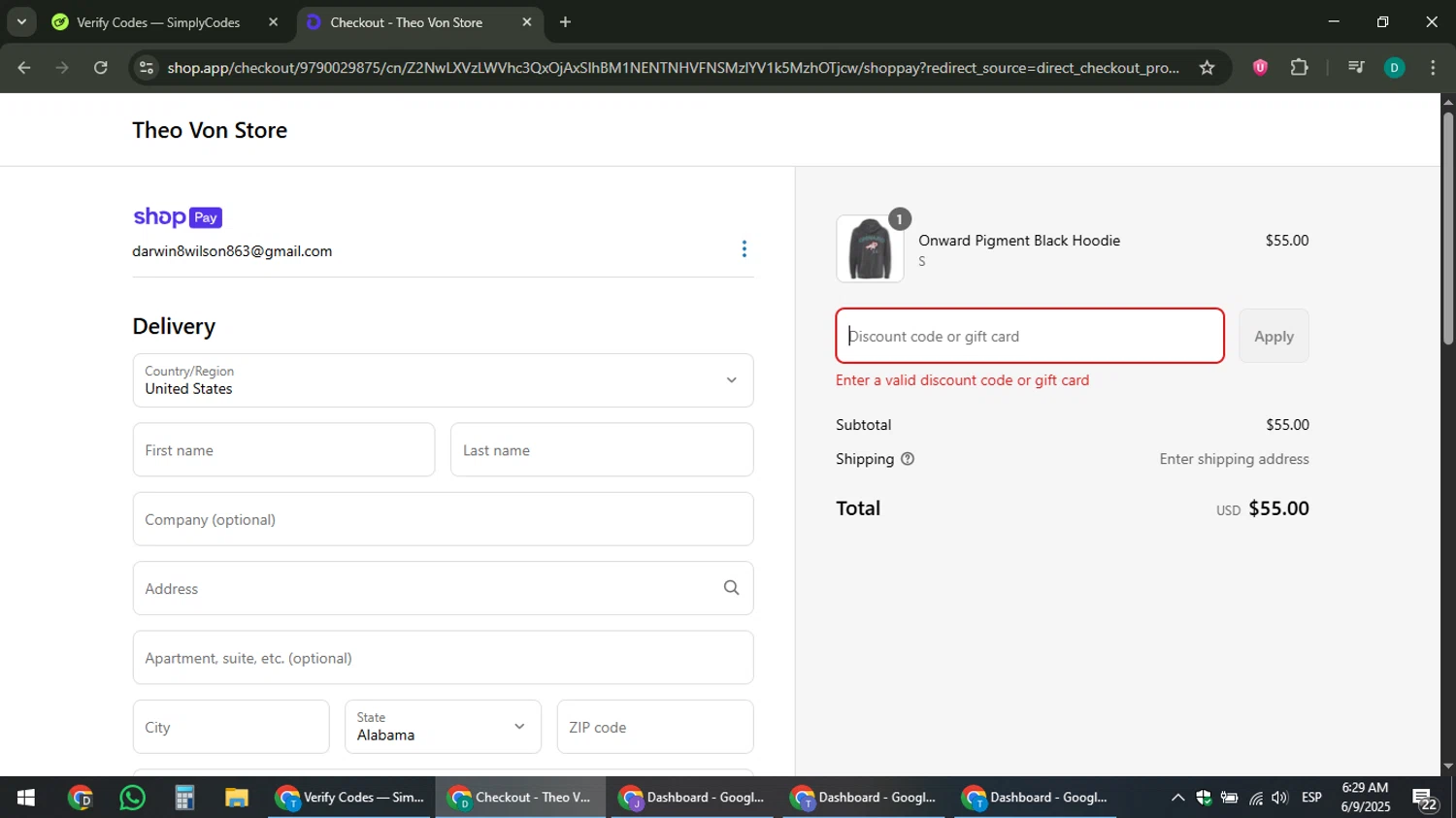
Task: Click the Shop Pay logo
Action: 178,217
